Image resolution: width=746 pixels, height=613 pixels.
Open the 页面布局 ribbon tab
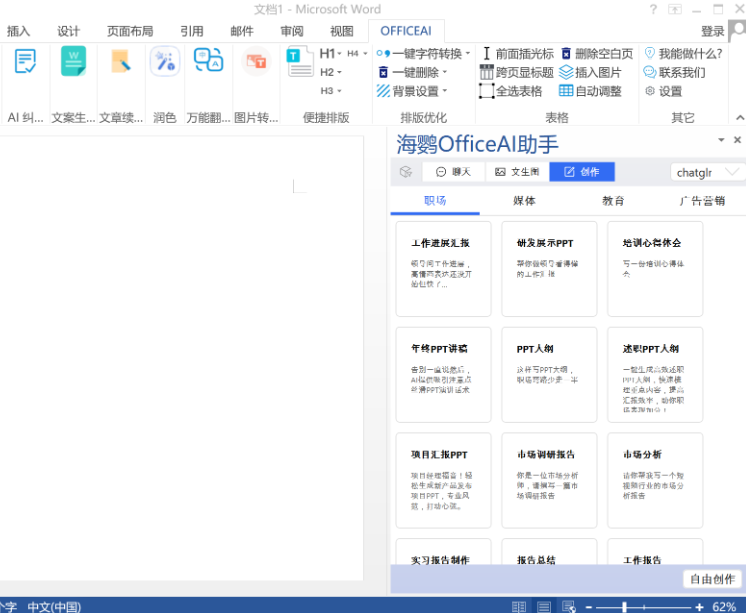point(130,31)
